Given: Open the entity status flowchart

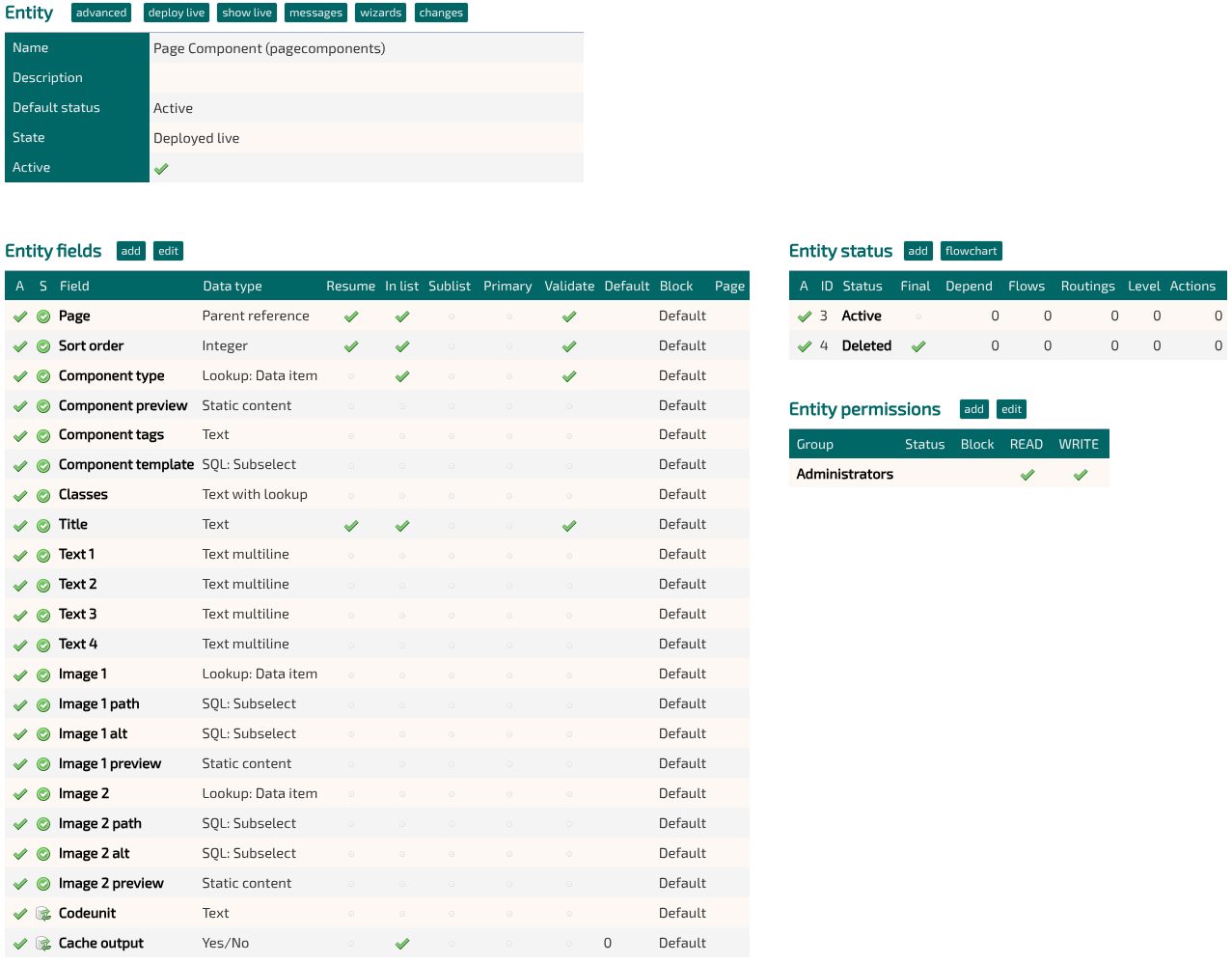Looking at the screenshot, I should [972, 251].
